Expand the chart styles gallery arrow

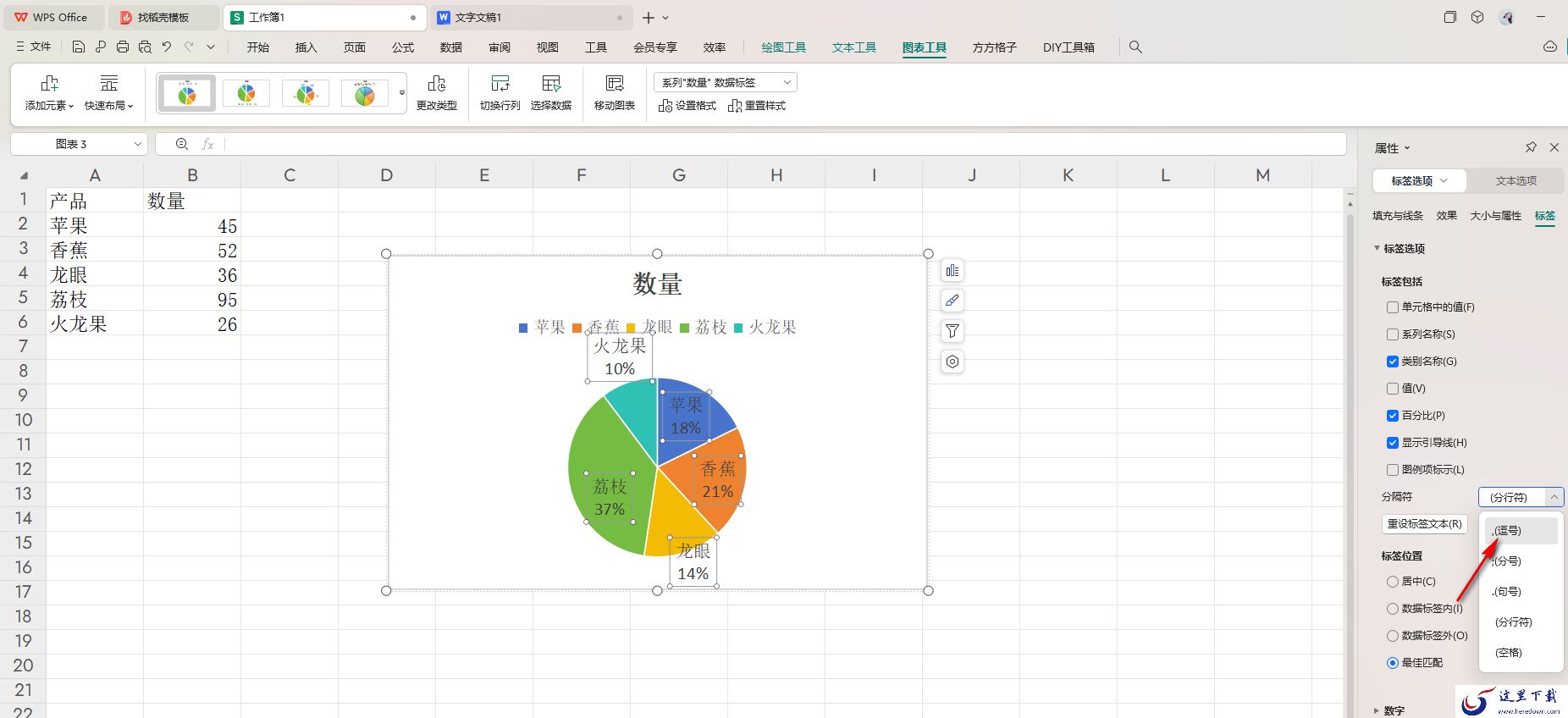click(402, 93)
